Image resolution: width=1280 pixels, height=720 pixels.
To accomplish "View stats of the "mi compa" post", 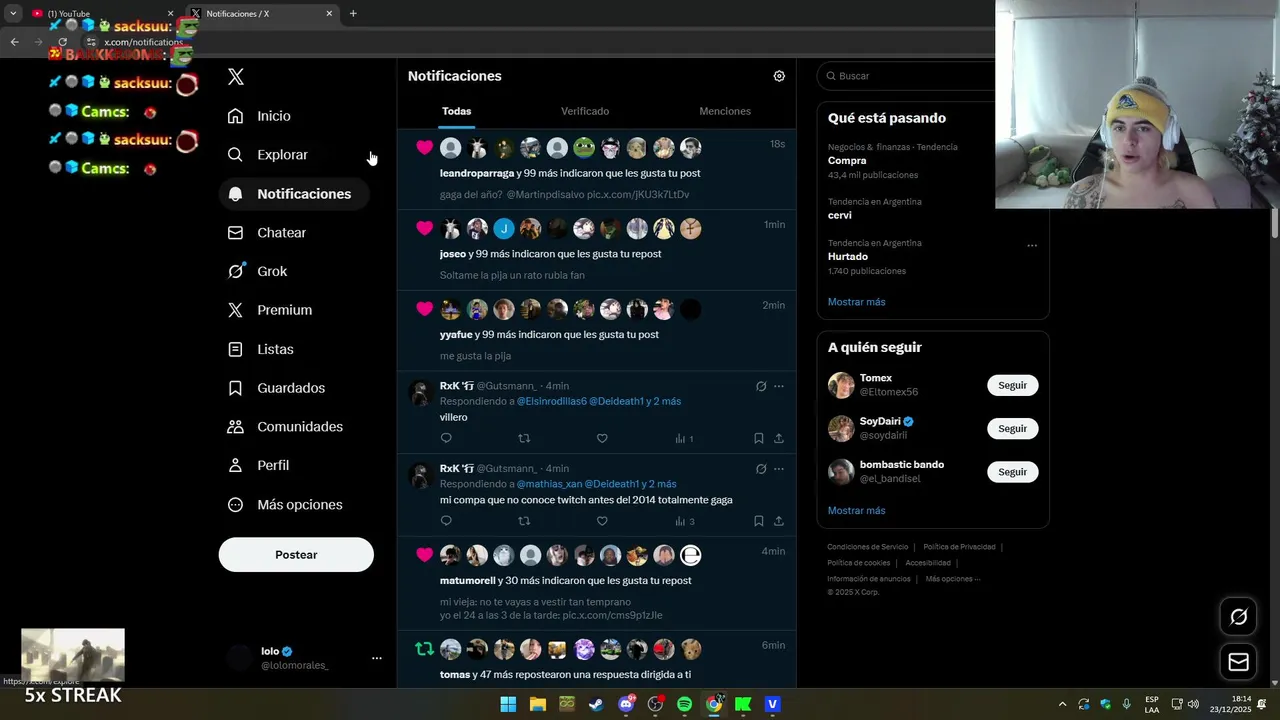I will (x=685, y=521).
